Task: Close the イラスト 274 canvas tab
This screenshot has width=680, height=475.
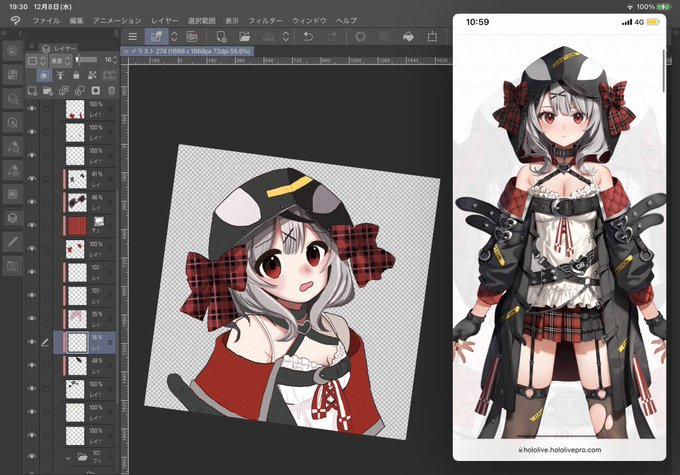Action: tap(126, 51)
